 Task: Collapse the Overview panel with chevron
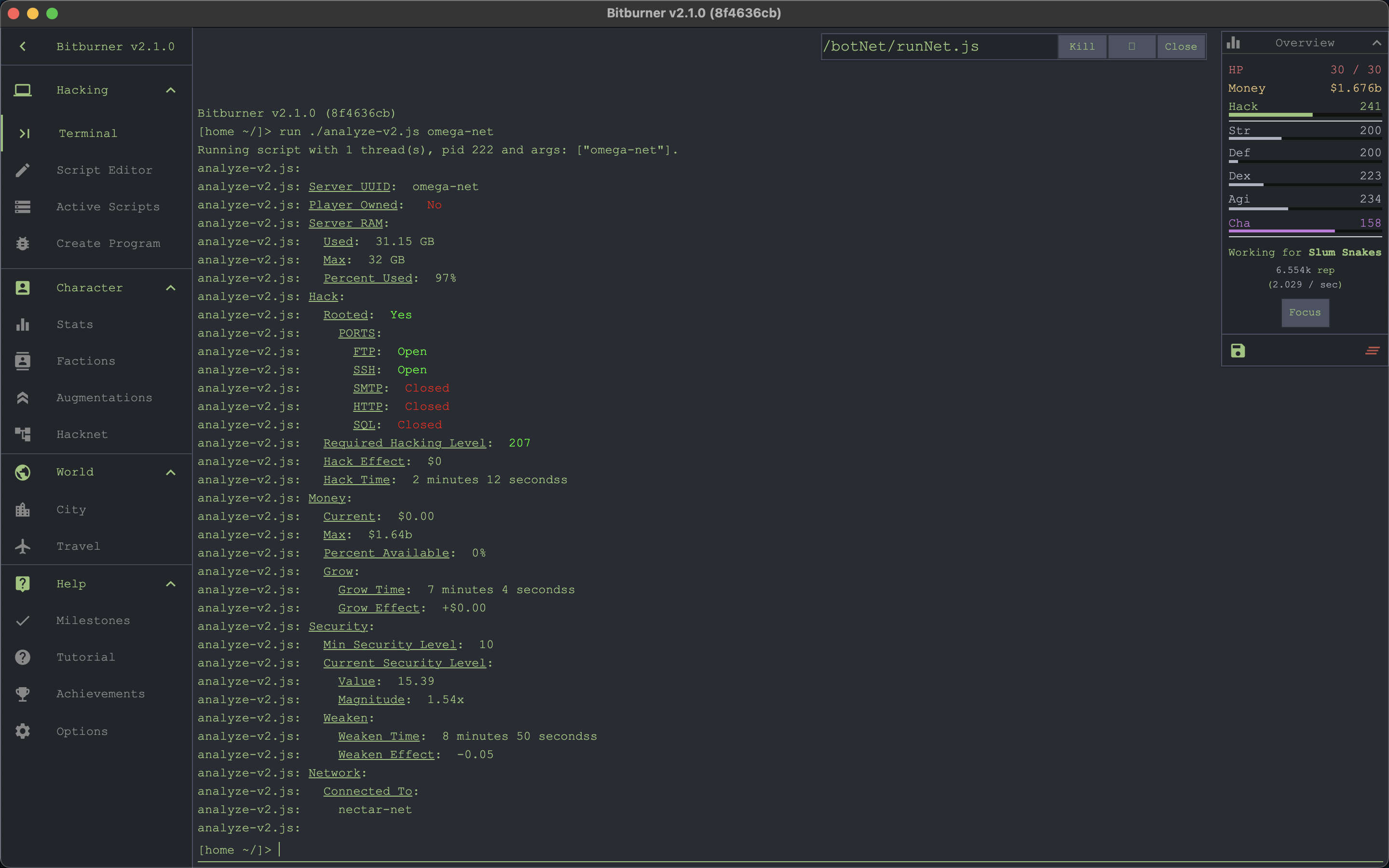[x=1376, y=43]
